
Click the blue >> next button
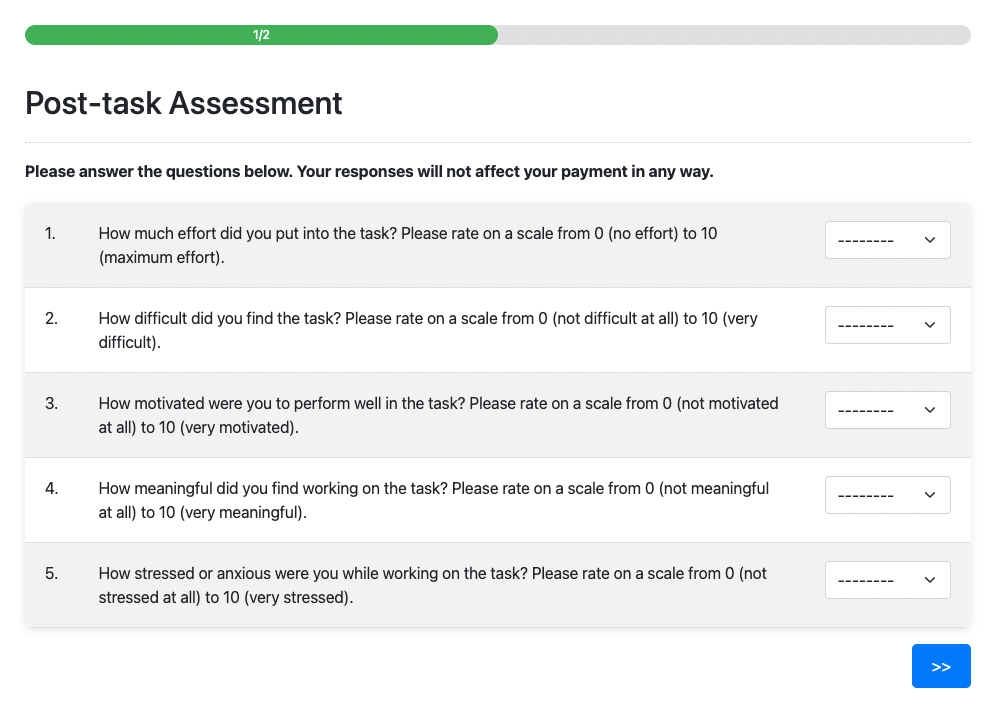[940, 666]
